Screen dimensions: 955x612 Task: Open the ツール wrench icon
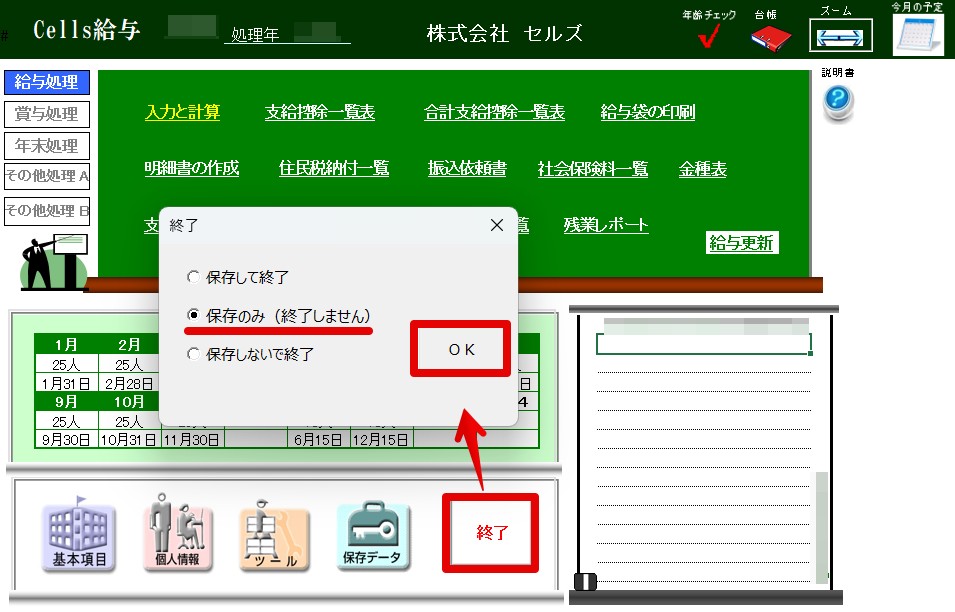tap(274, 536)
